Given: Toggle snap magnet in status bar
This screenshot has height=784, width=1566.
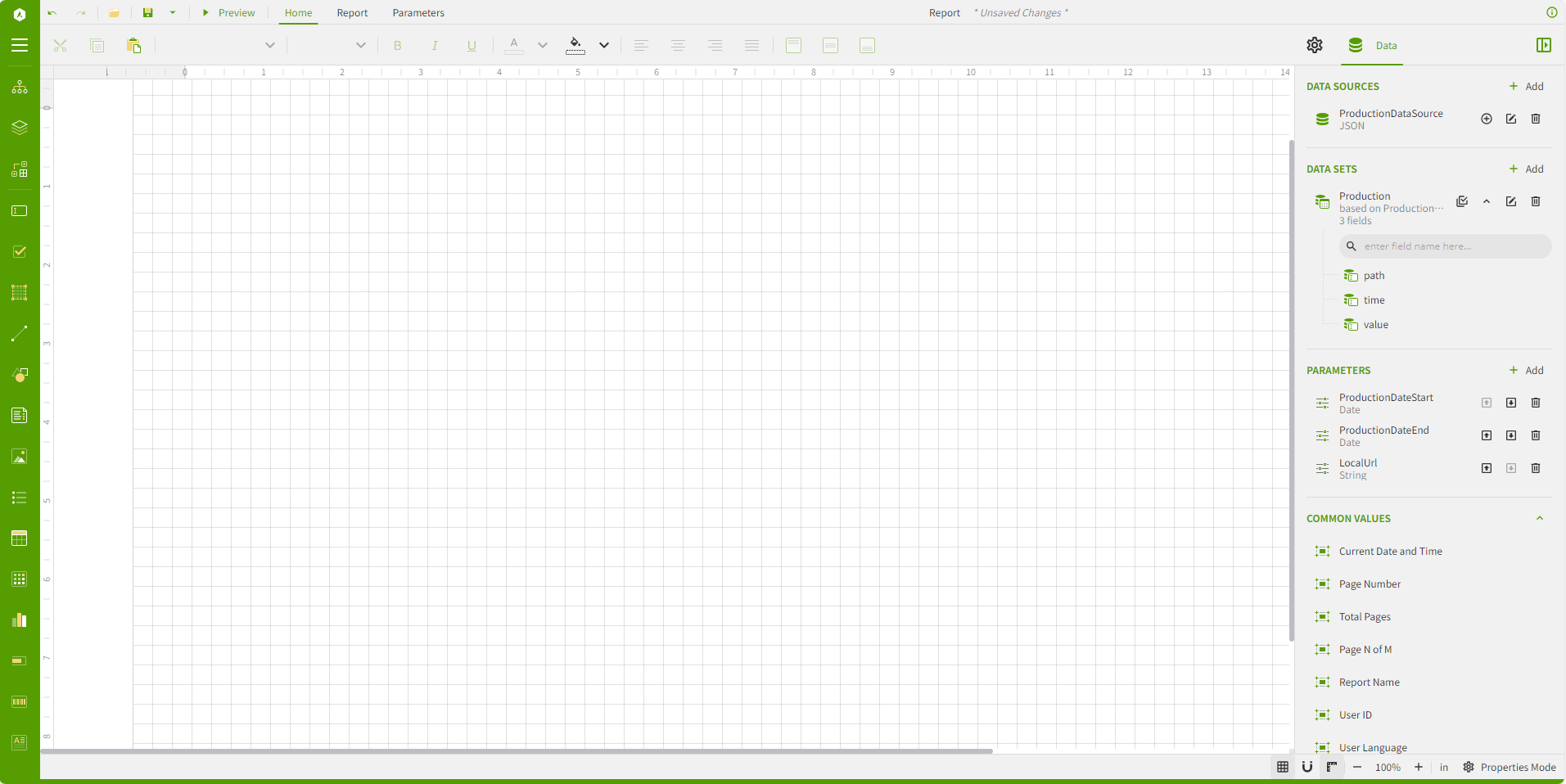Looking at the screenshot, I should click(x=1307, y=768).
